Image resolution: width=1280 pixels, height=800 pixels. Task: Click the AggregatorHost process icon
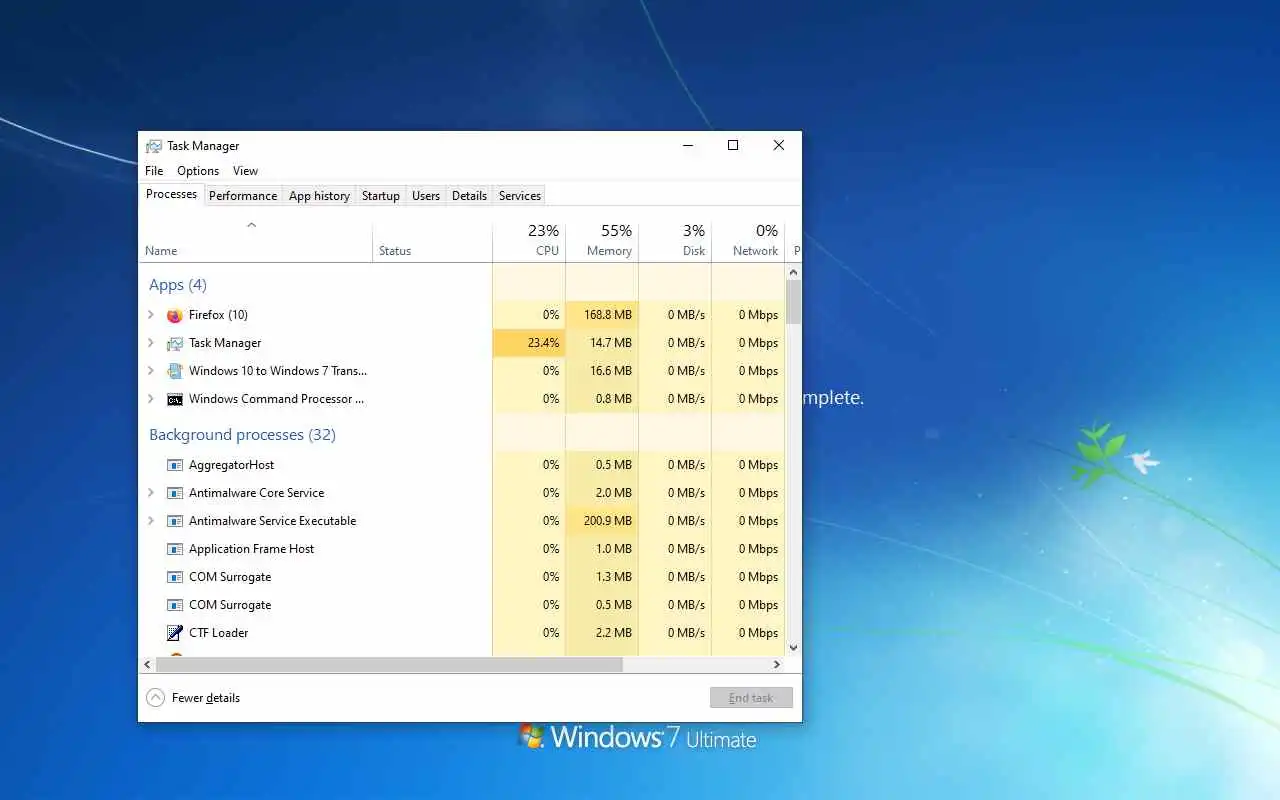click(x=175, y=465)
